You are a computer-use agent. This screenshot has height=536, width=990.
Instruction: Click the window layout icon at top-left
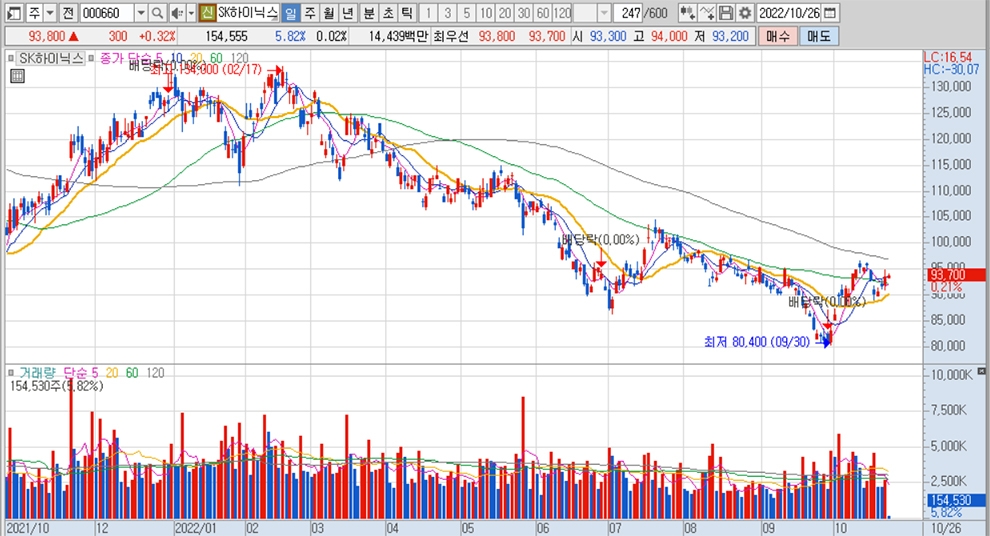coord(10,13)
